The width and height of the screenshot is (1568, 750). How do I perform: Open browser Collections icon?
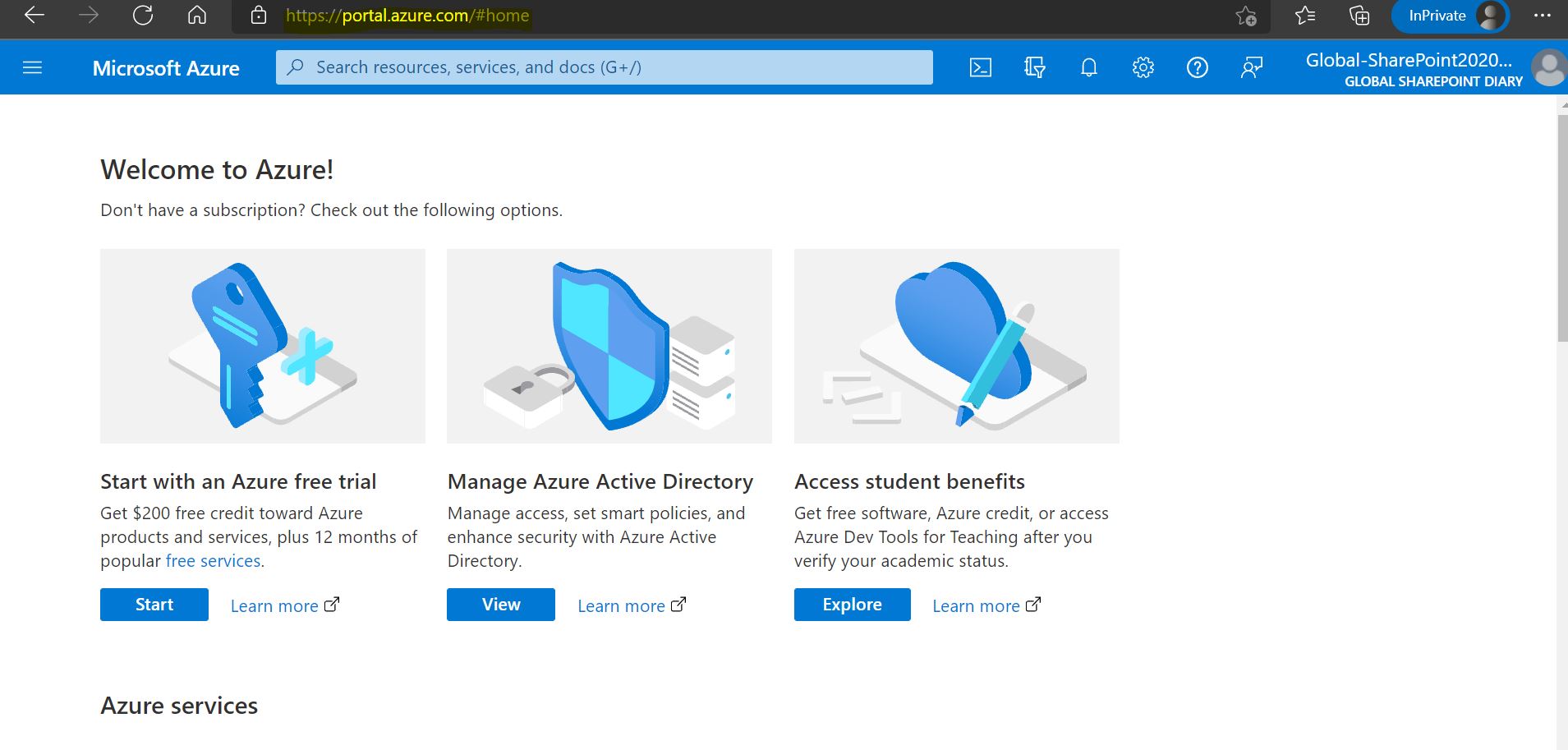click(x=1359, y=16)
